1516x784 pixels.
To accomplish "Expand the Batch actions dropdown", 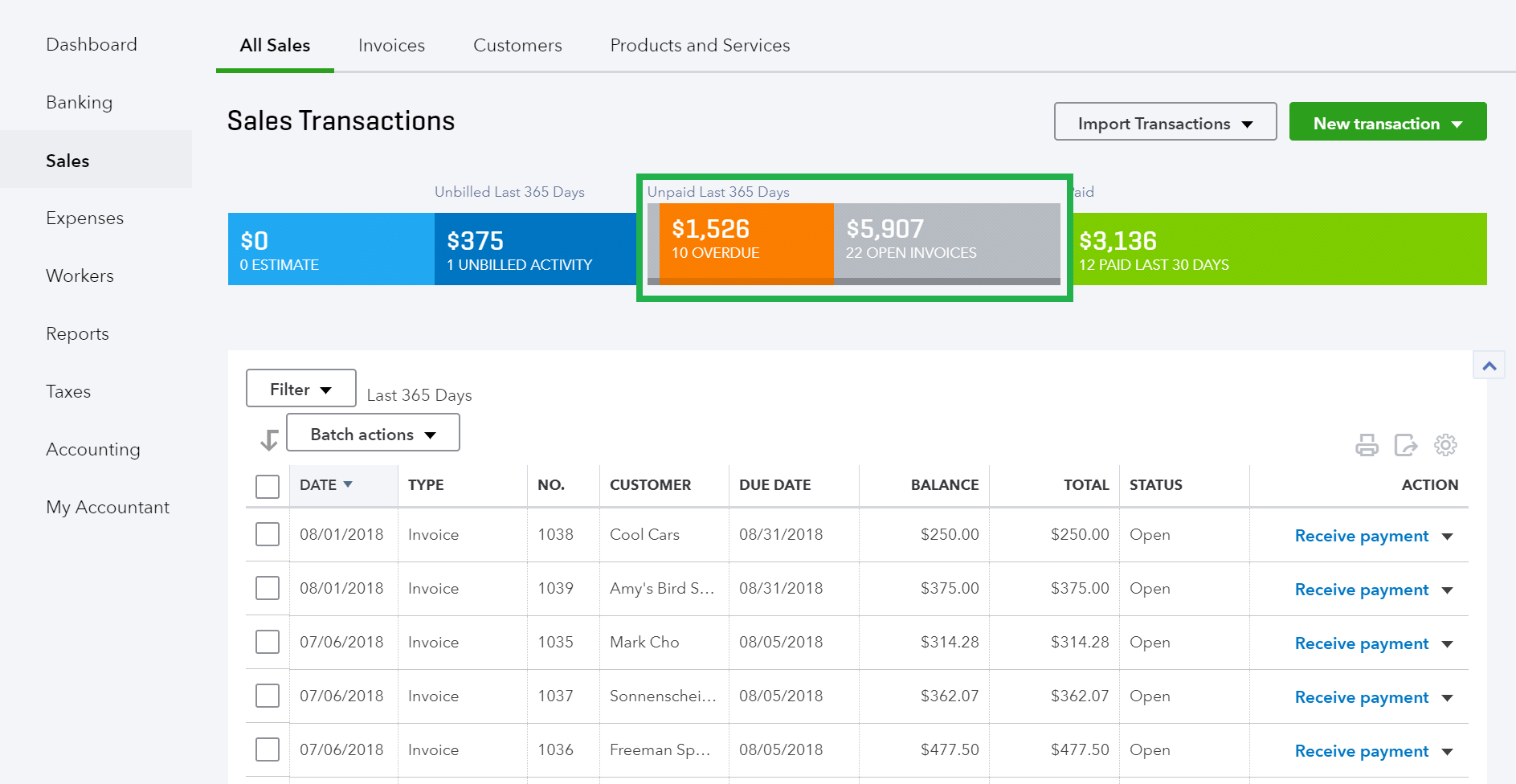I will (x=373, y=435).
